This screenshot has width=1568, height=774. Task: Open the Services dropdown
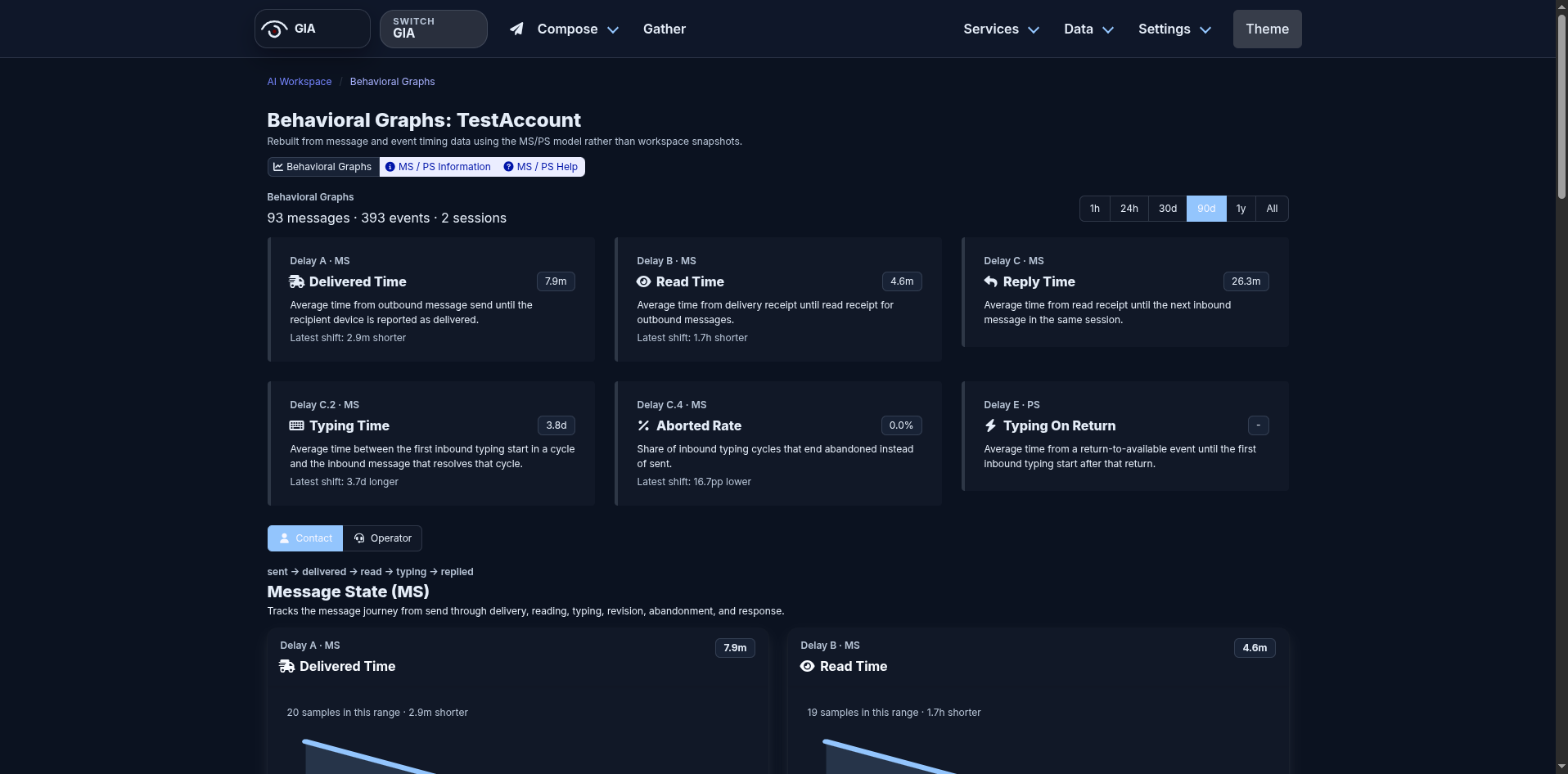coord(1000,29)
